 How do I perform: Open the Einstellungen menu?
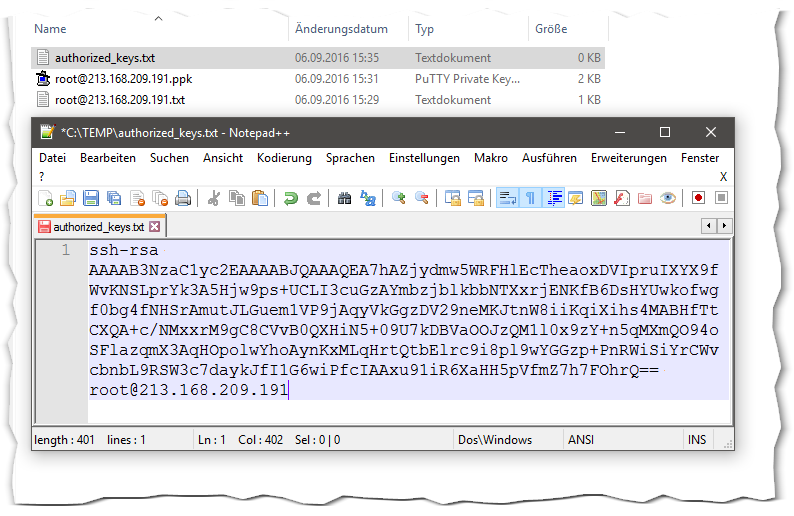pos(424,158)
